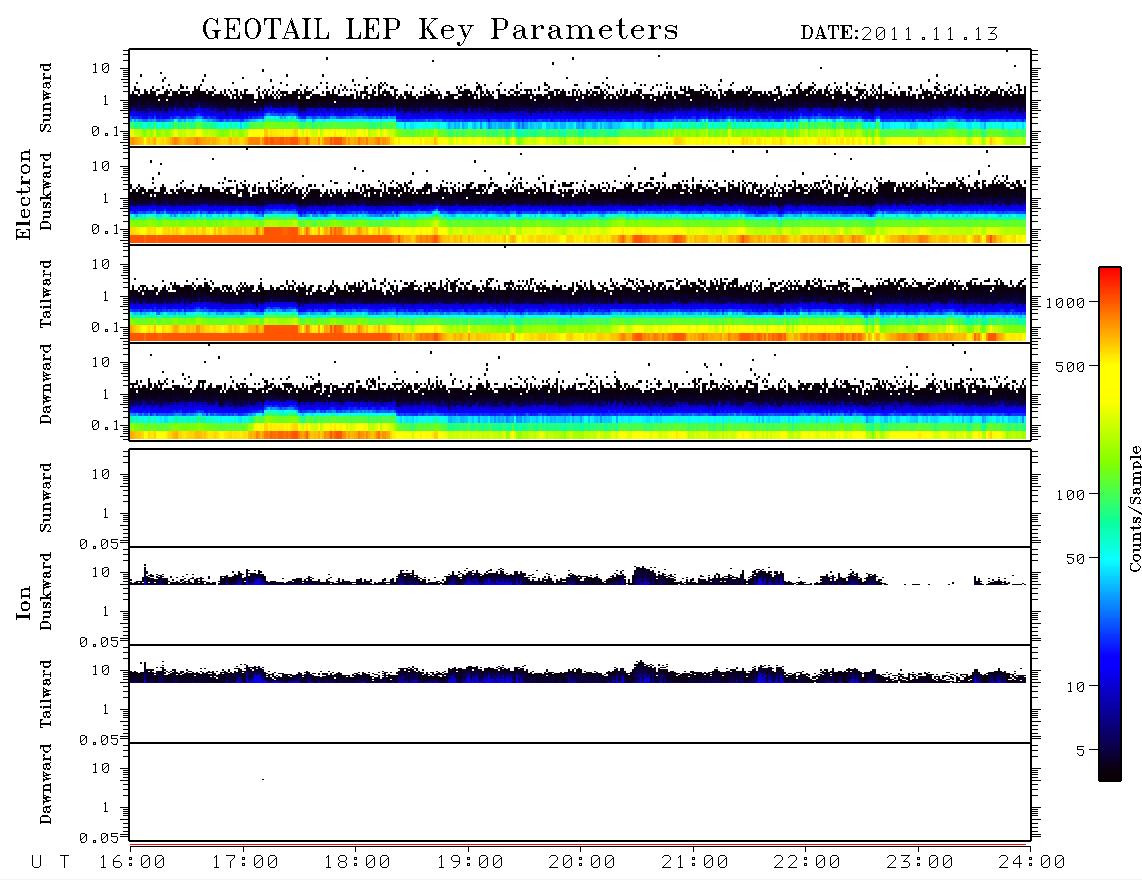
Task: Click the "U T" time axis label
Action: [x=51, y=863]
